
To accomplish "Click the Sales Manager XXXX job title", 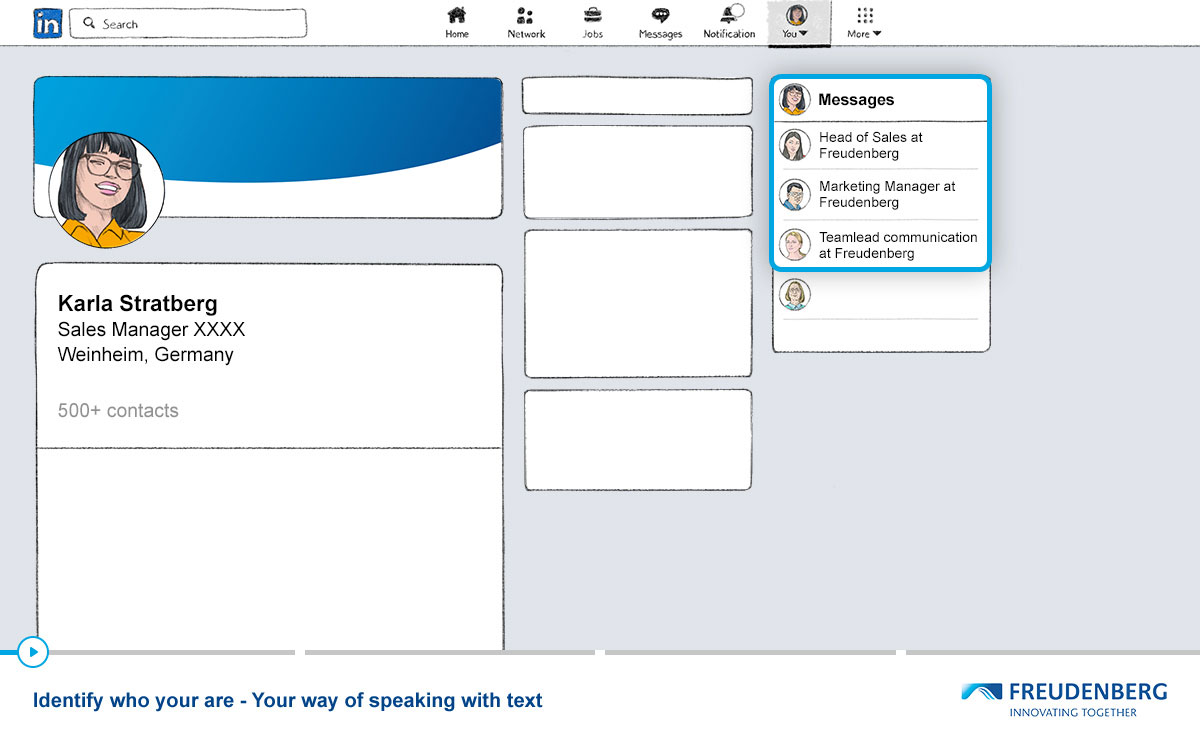I will (x=151, y=329).
